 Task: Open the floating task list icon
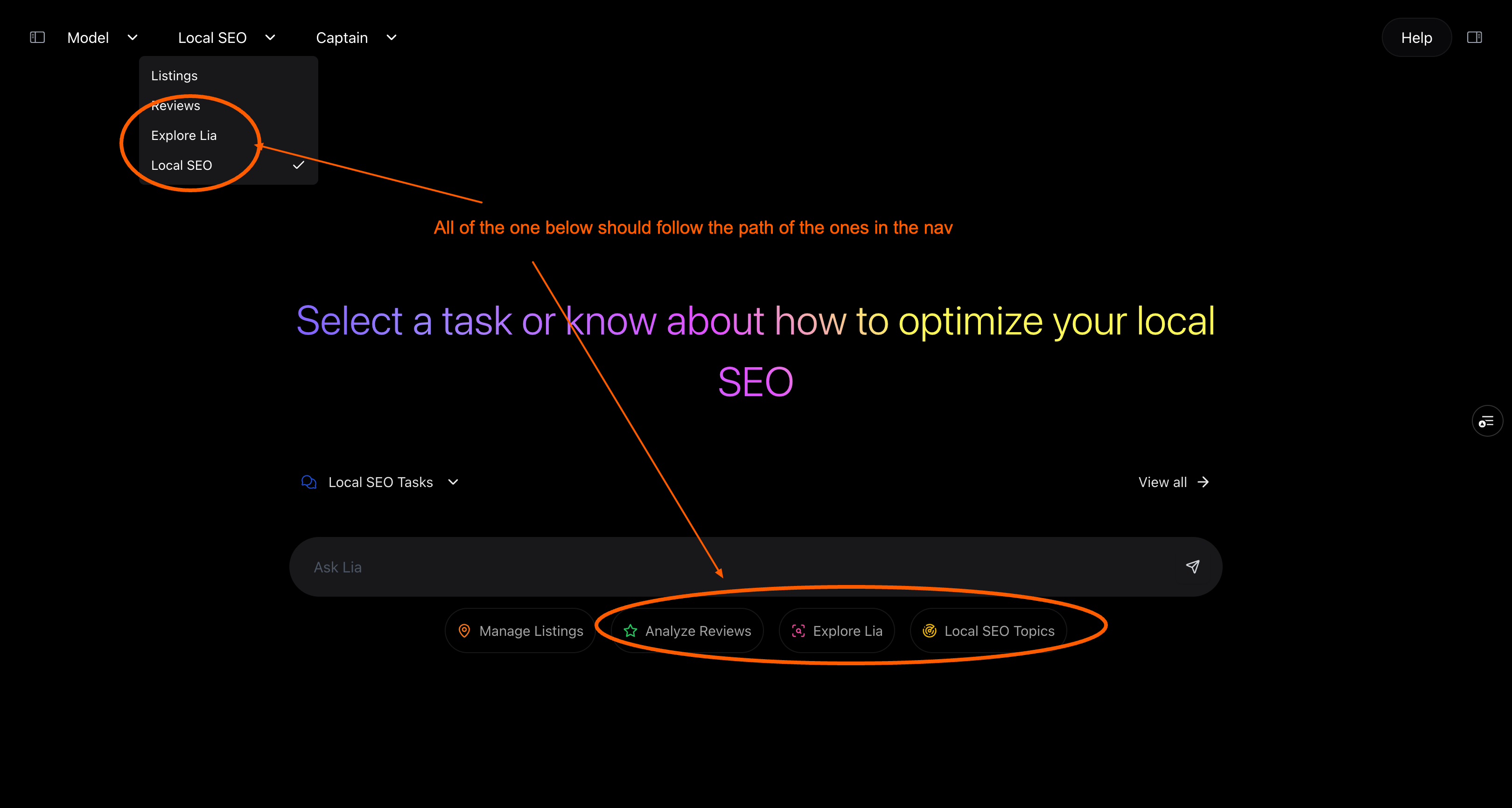[1487, 421]
